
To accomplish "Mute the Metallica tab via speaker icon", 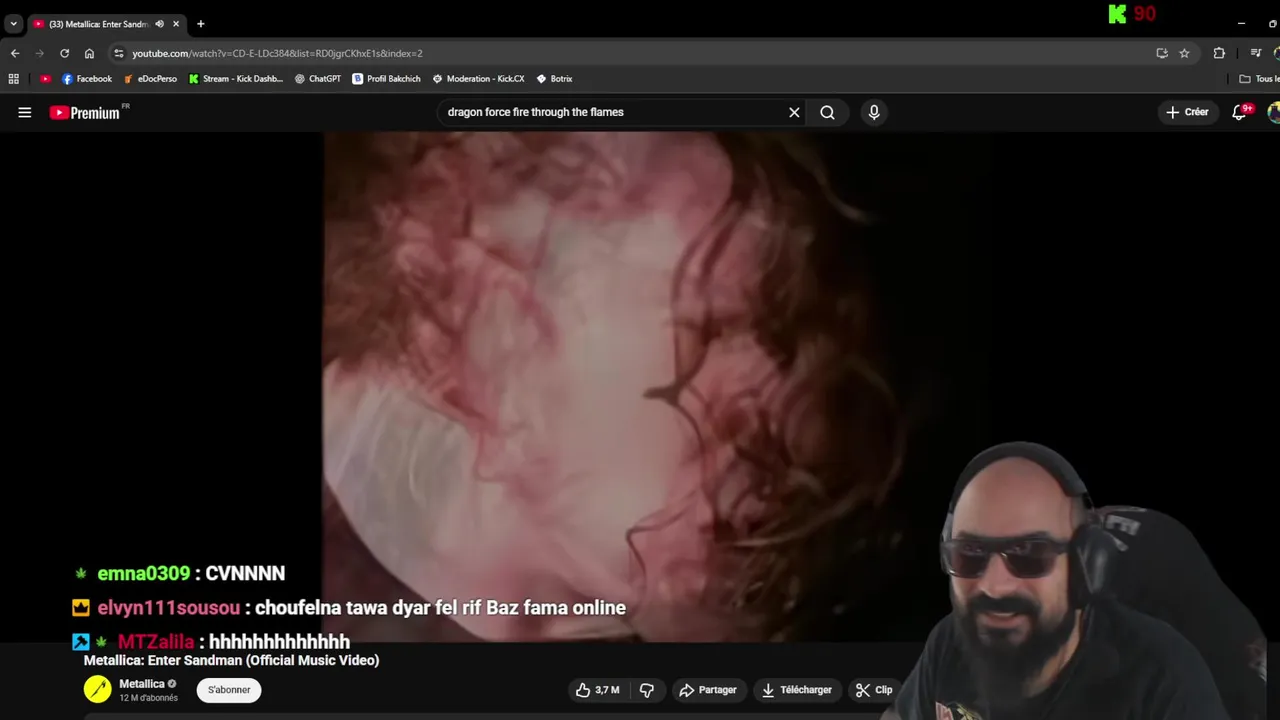I will [x=159, y=24].
